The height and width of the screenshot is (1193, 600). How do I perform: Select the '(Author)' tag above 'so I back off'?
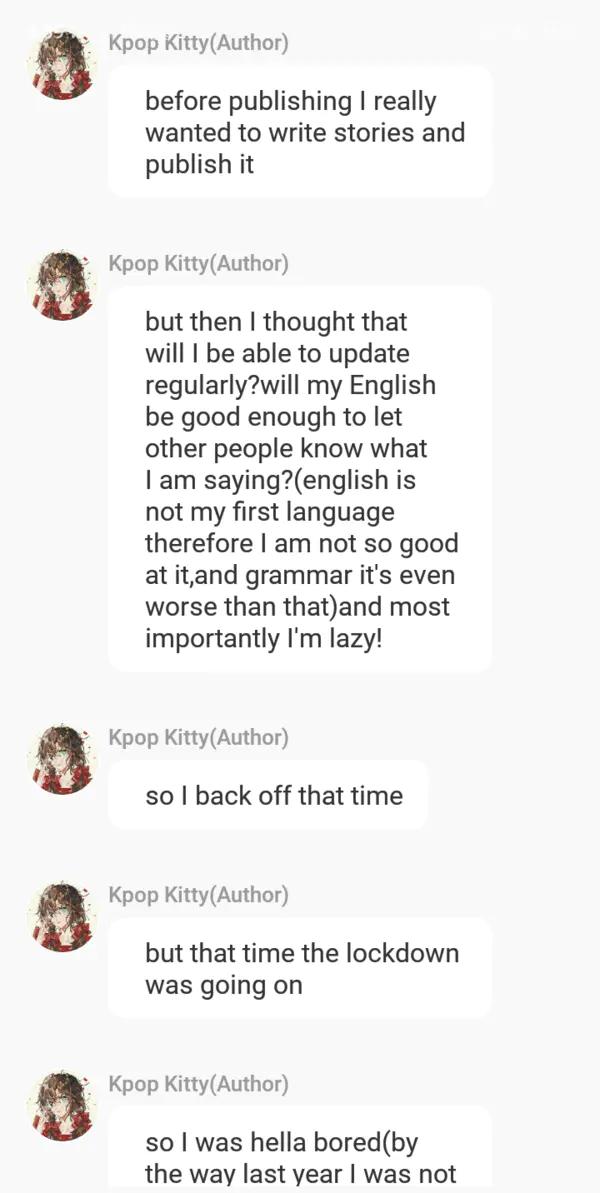click(x=249, y=738)
